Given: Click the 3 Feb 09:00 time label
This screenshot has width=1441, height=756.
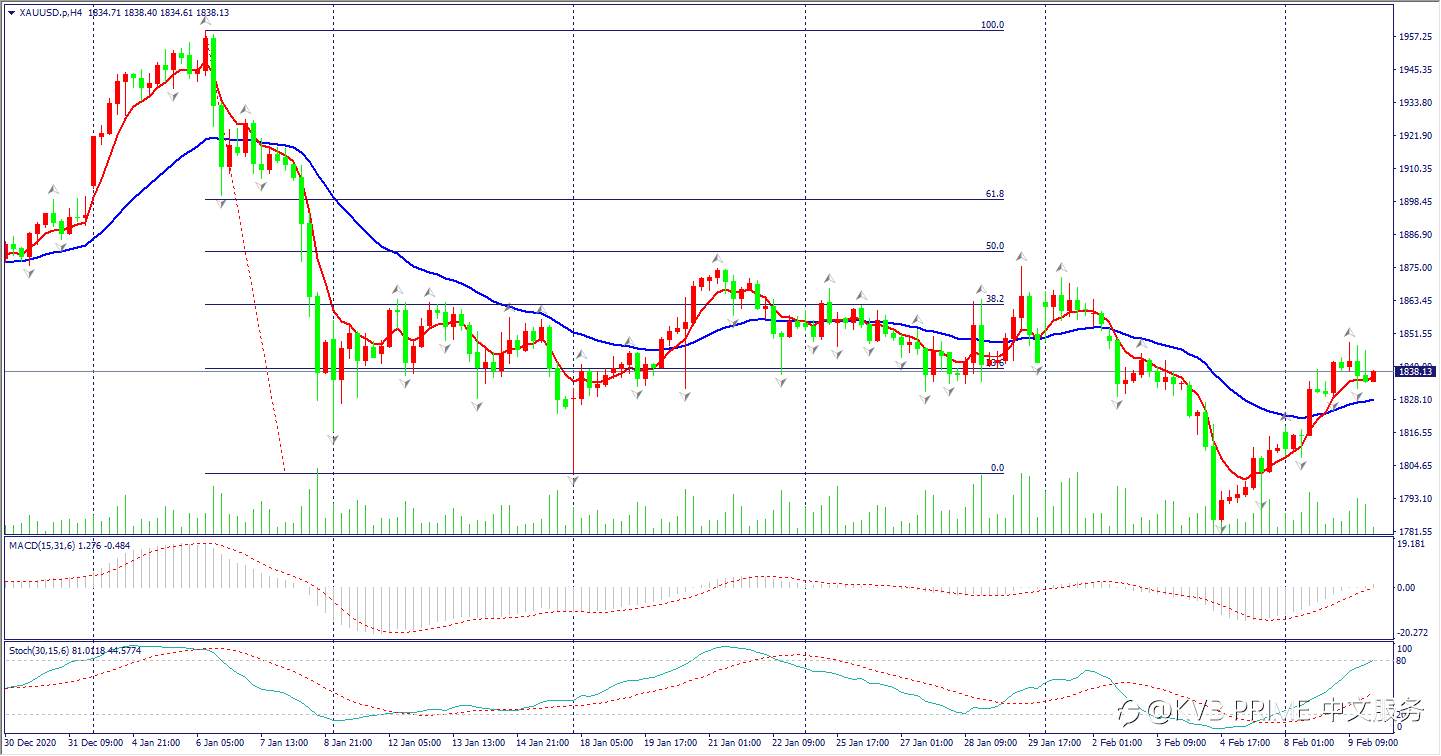Looking at the screenshot, I should point(1181,744).
